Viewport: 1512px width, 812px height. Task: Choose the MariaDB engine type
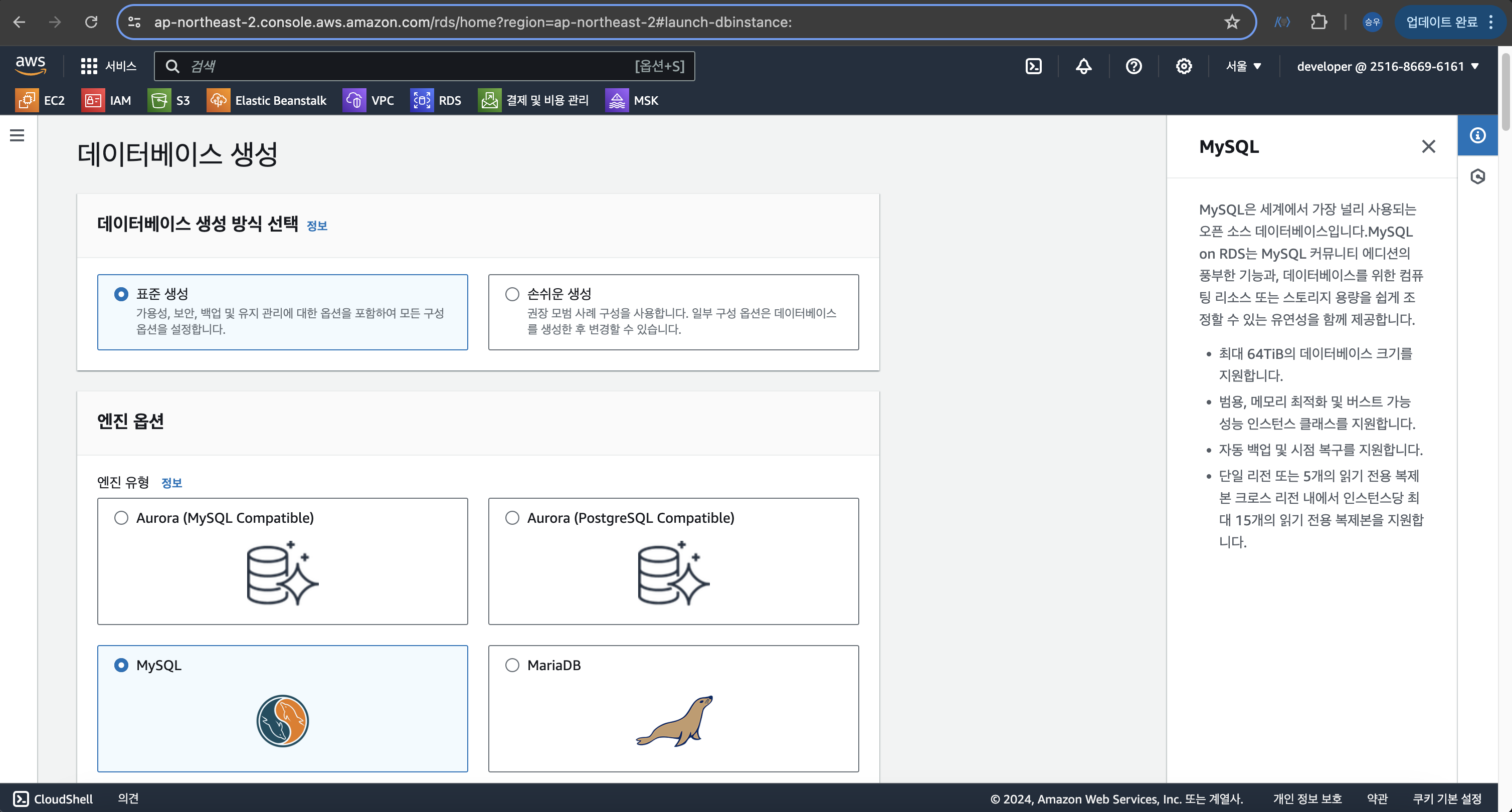(512, 665)
